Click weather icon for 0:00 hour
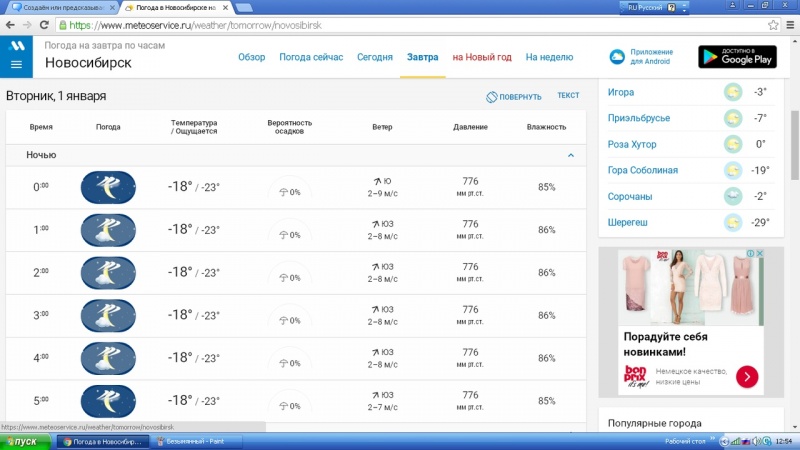 (108, 187)
